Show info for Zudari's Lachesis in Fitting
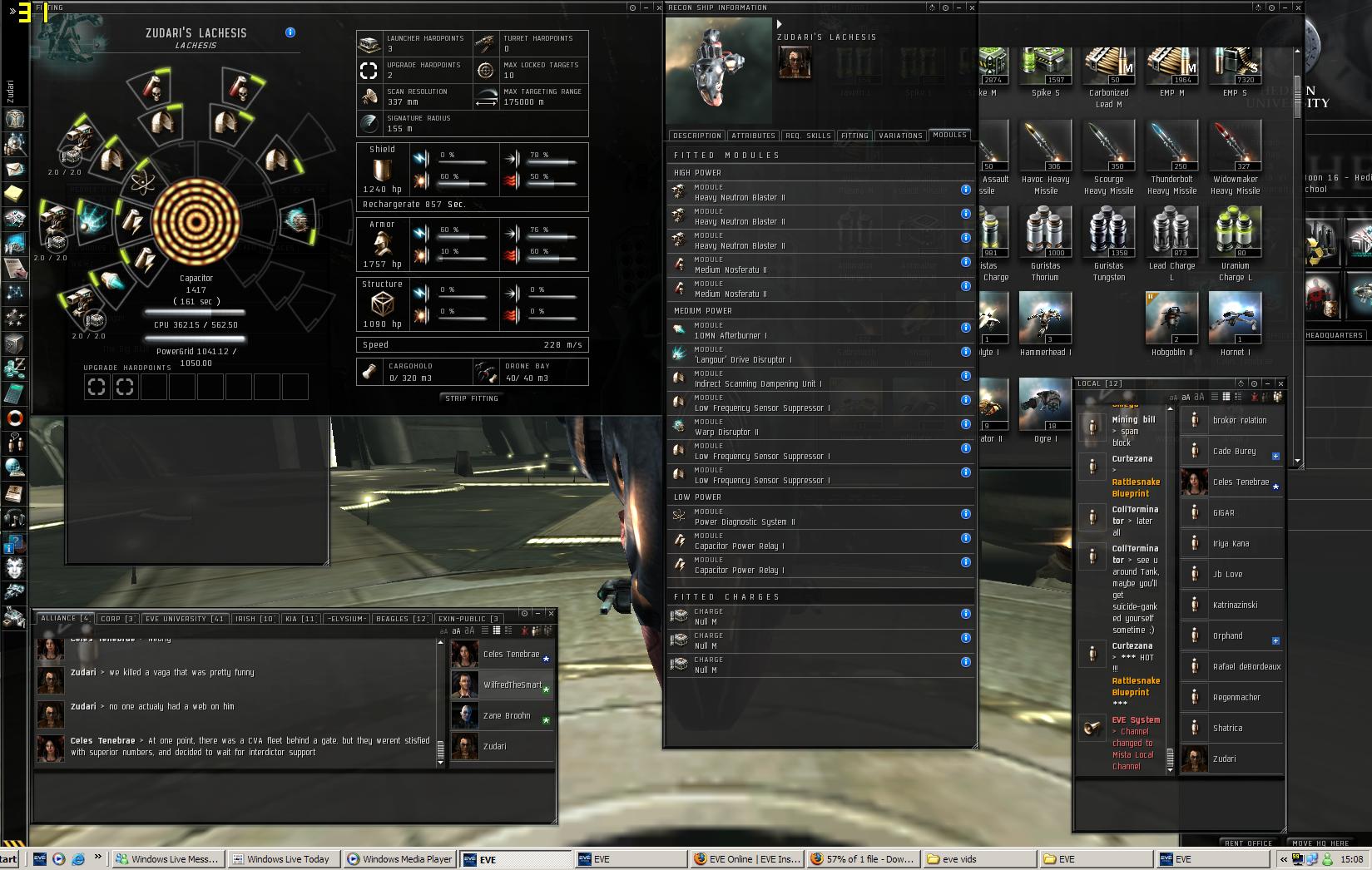Image resolution: width=1372 pixels, height=870 pixels. (290, 32)
